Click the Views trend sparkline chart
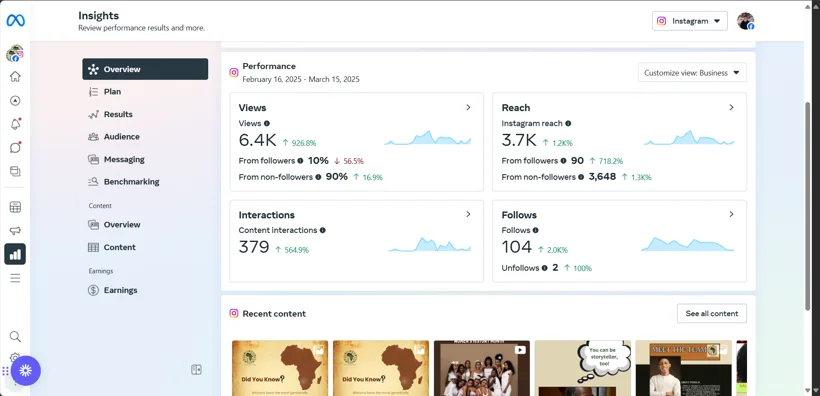The image size is (820, 396). pos(428,138)
